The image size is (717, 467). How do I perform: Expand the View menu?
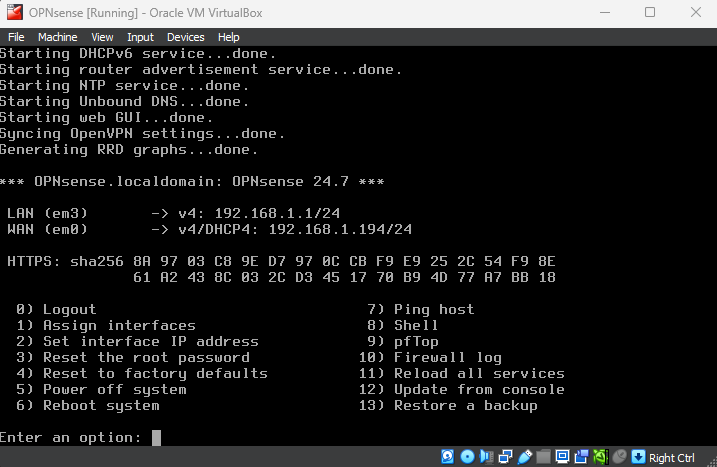(x=102, y=37)
